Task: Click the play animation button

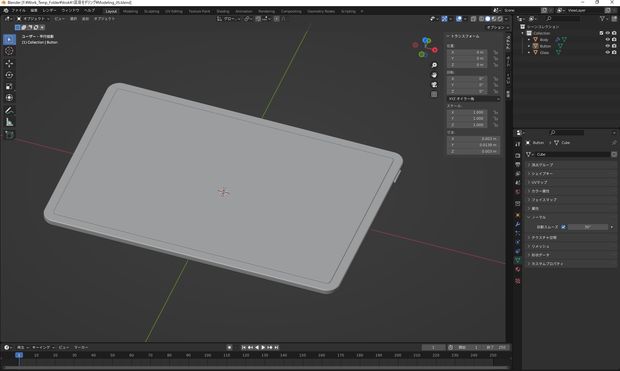Action: [263, 347]
